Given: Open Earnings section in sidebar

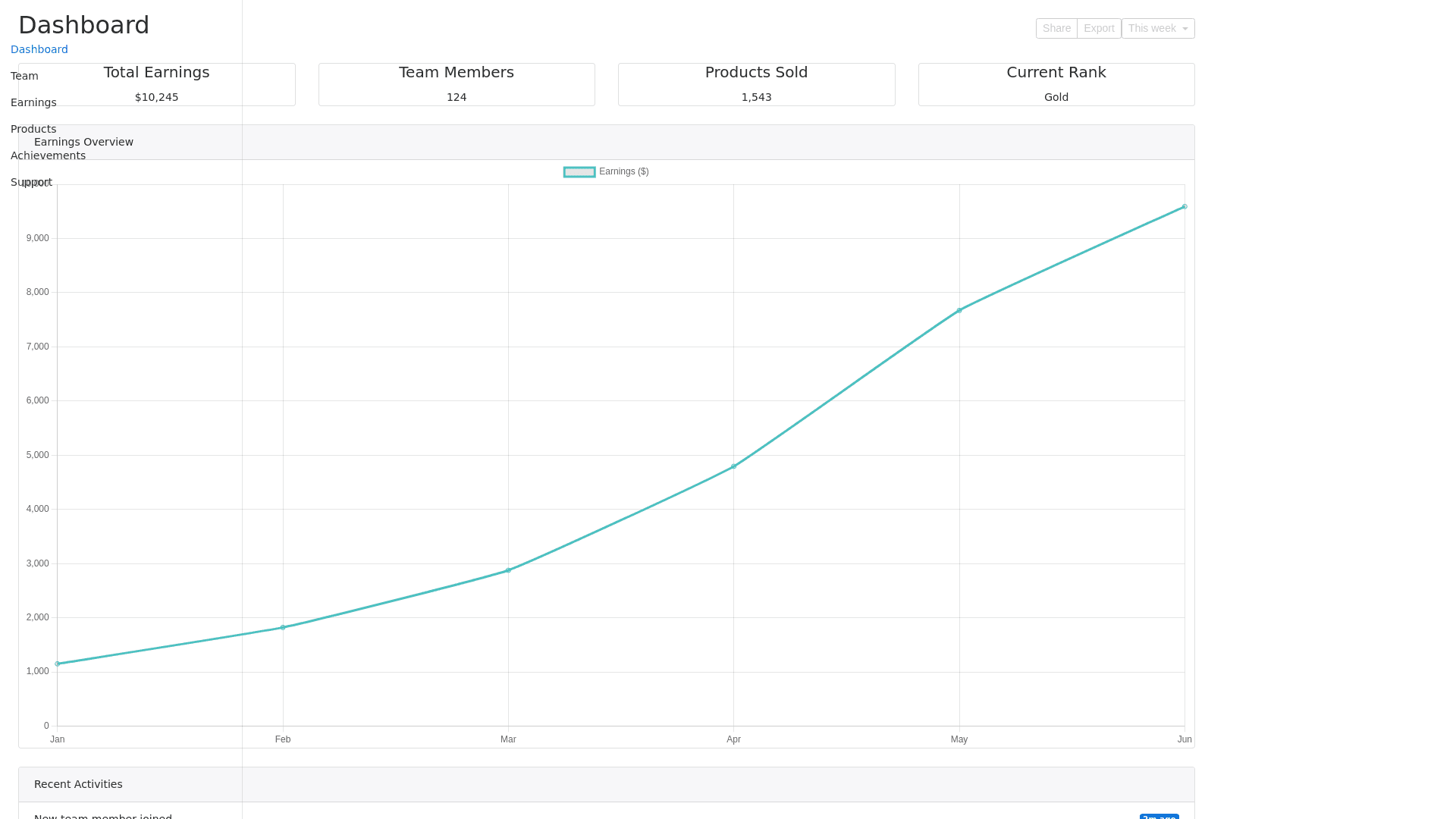Looking at the screenshot, I should coord(33,102).
